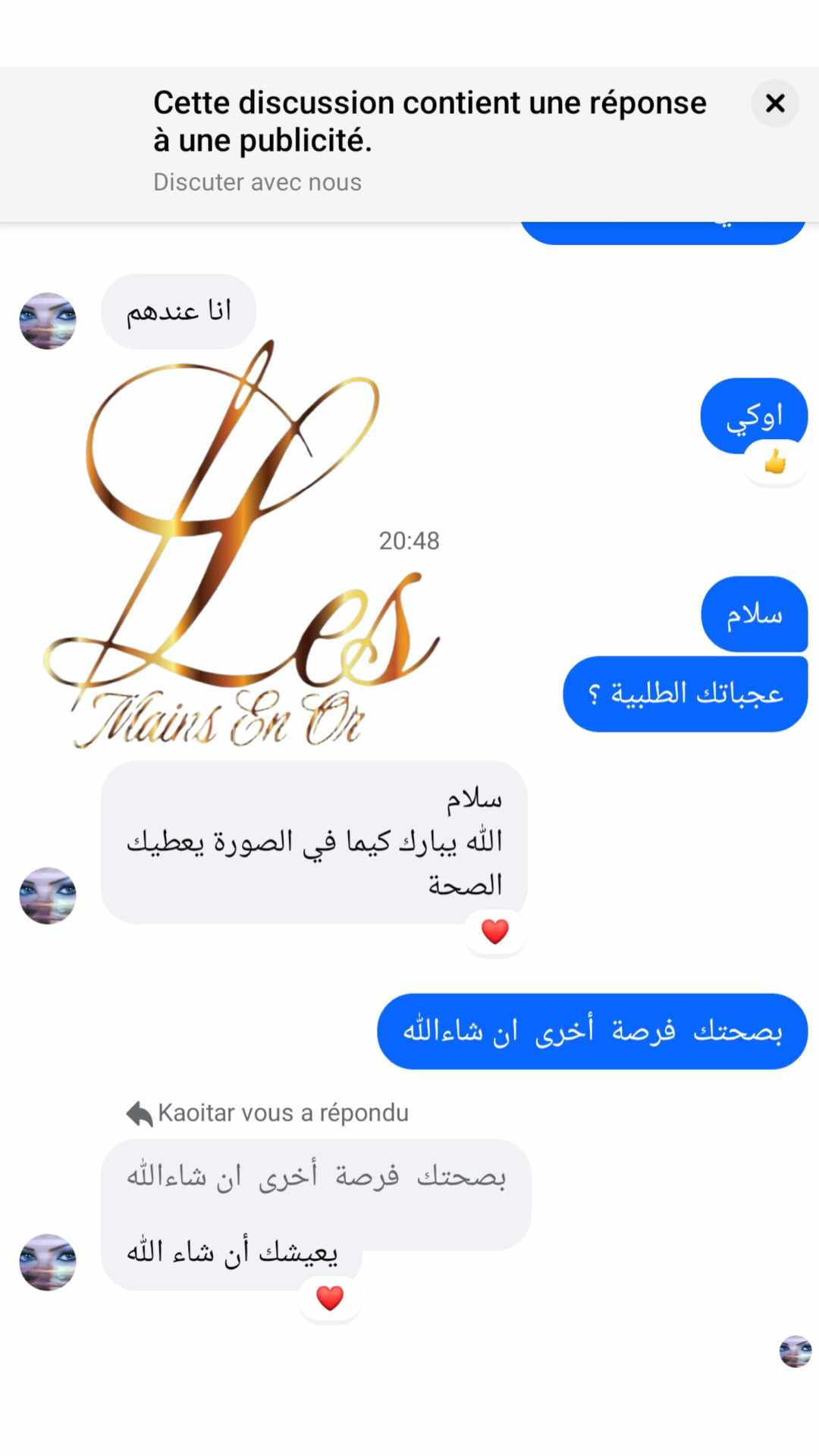Select the gray 'سلام الله يبارك' message bubble
819x1456 pixels.
point(314,842)
